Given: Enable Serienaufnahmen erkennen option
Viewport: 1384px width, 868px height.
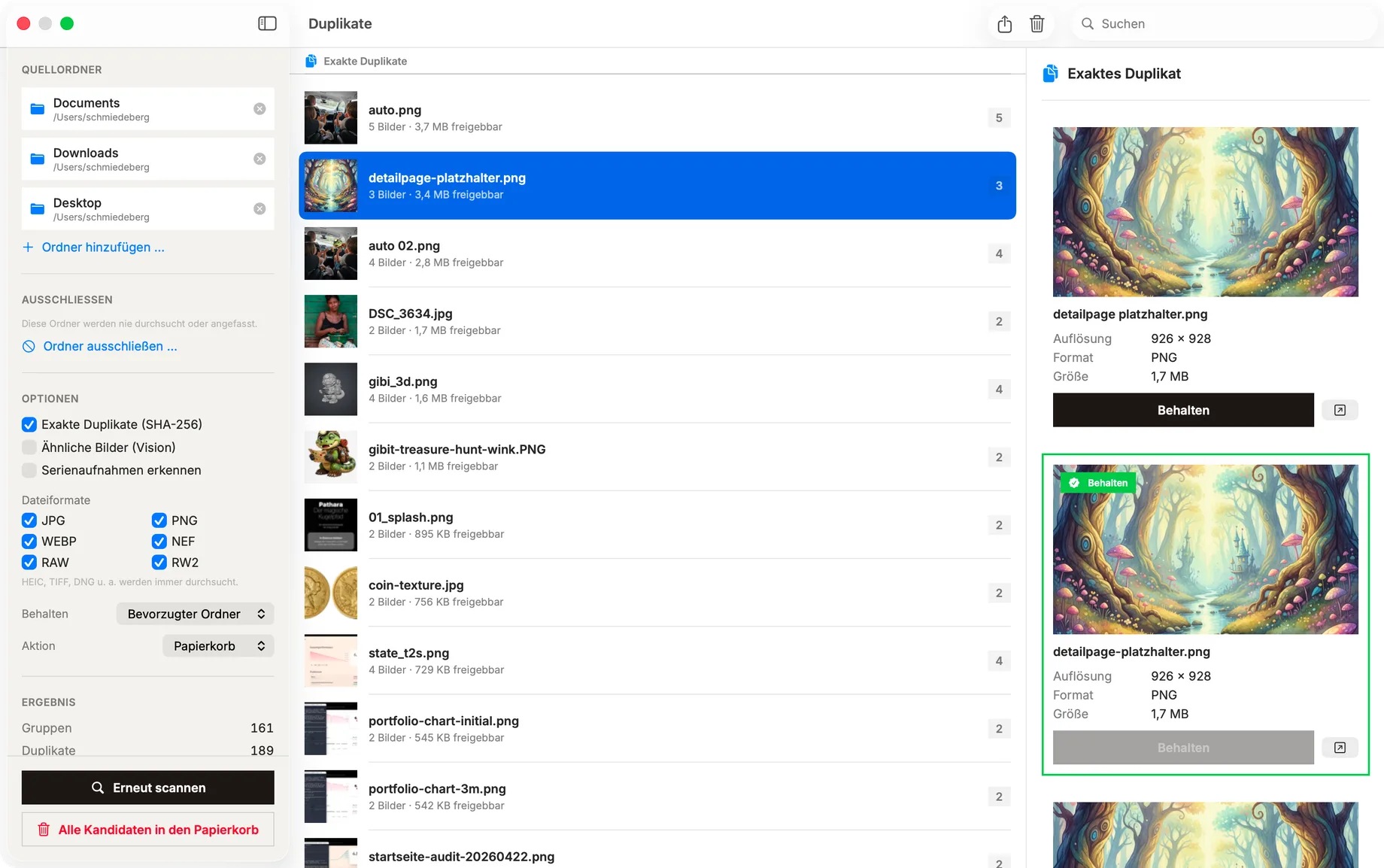Looking at the screenshot, I should pyautogui.click(x=29, y=470).
